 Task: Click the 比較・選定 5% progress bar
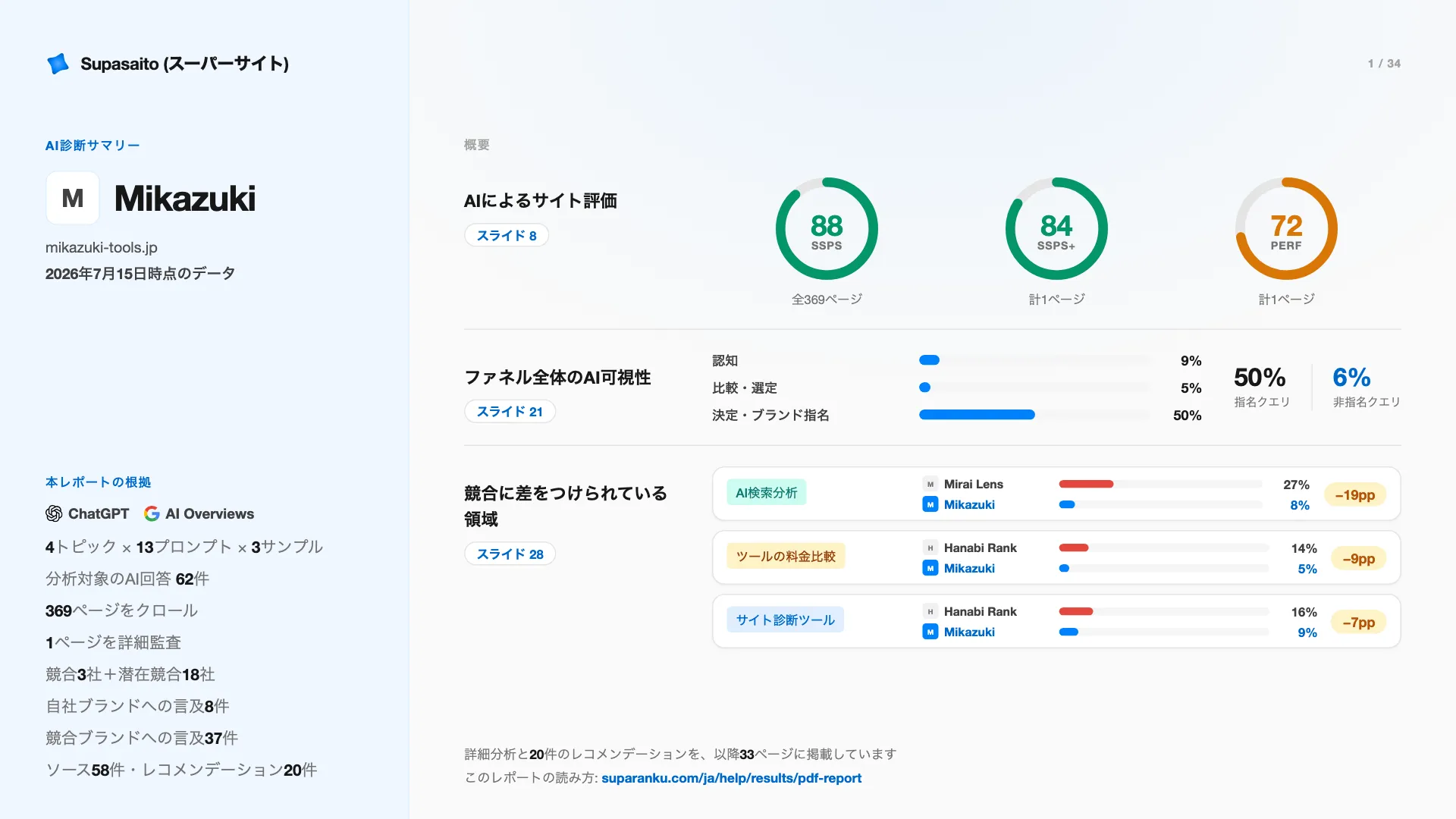(x=1034, y=388)
